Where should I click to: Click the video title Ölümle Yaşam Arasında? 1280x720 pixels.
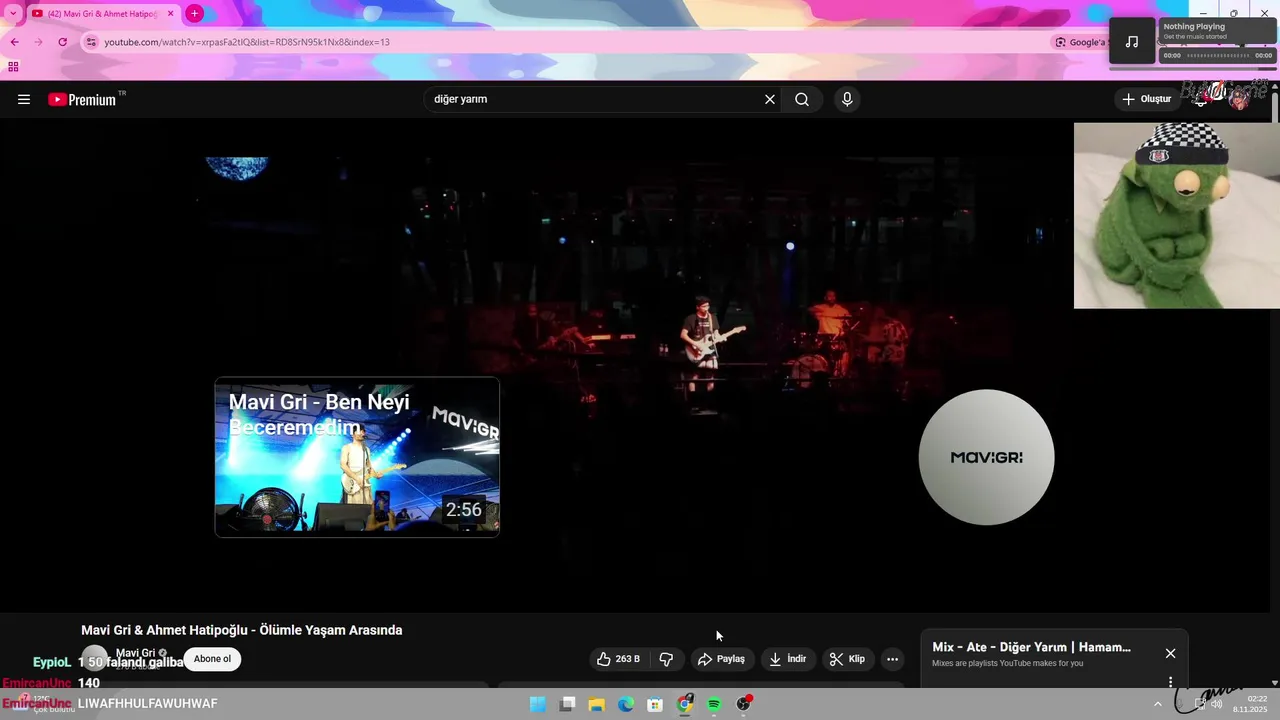(x=242, y=630)
